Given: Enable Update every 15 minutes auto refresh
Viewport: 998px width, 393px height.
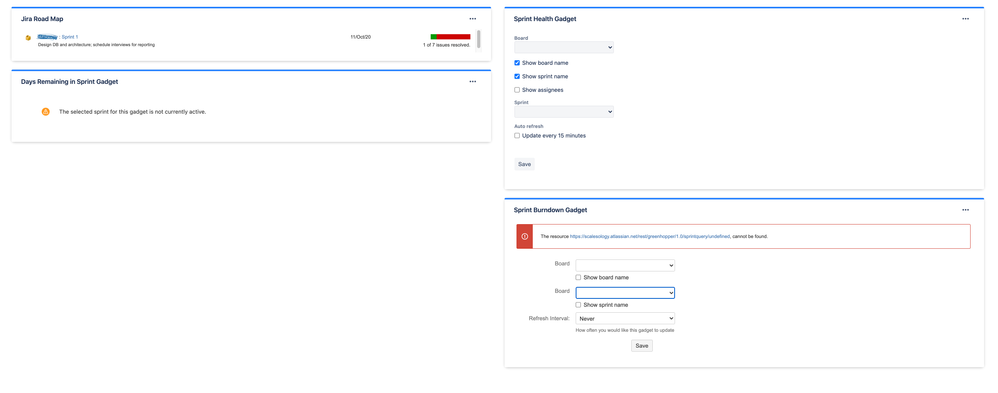Looking at the screenshot, I should (x=517, y=136).
